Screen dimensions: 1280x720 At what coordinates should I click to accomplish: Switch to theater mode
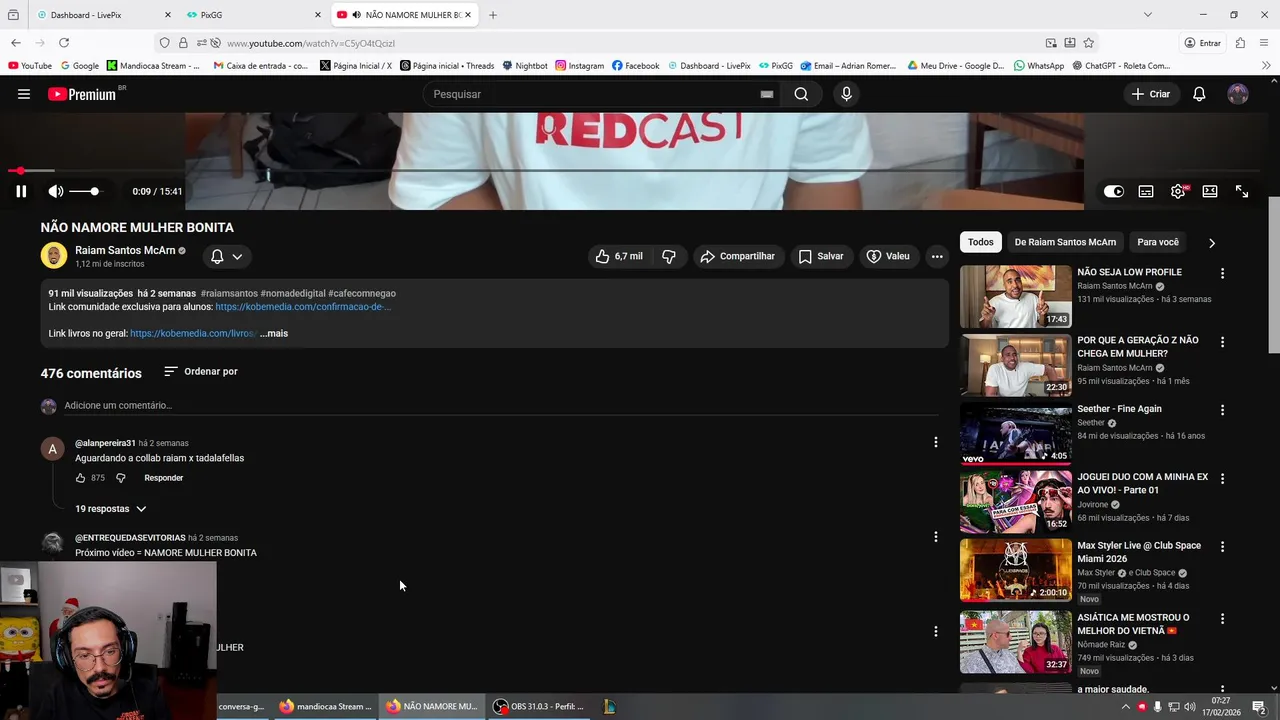(1210, 191)
